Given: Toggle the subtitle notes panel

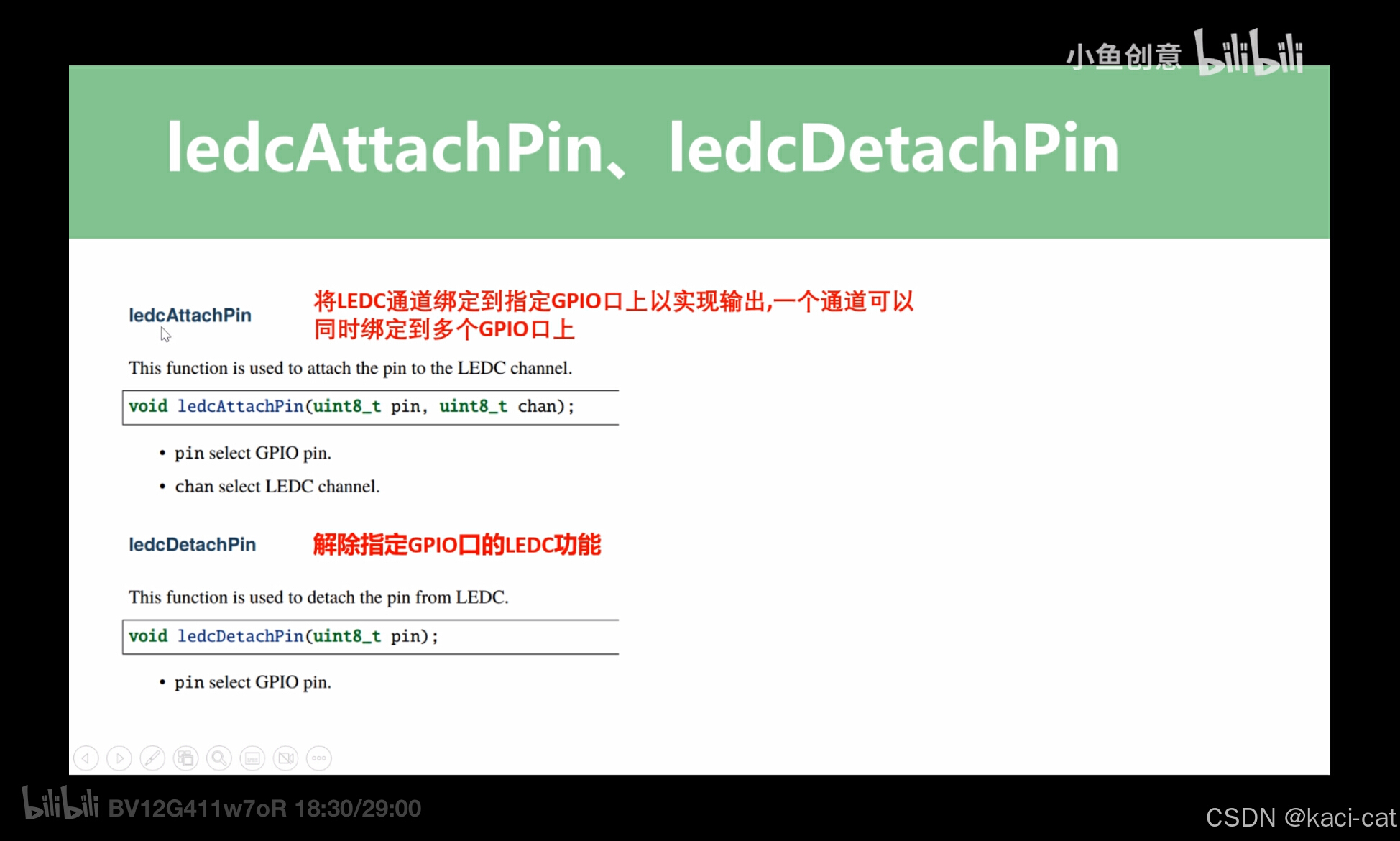Looking at the screenshot, I should [x=252, y=758].
